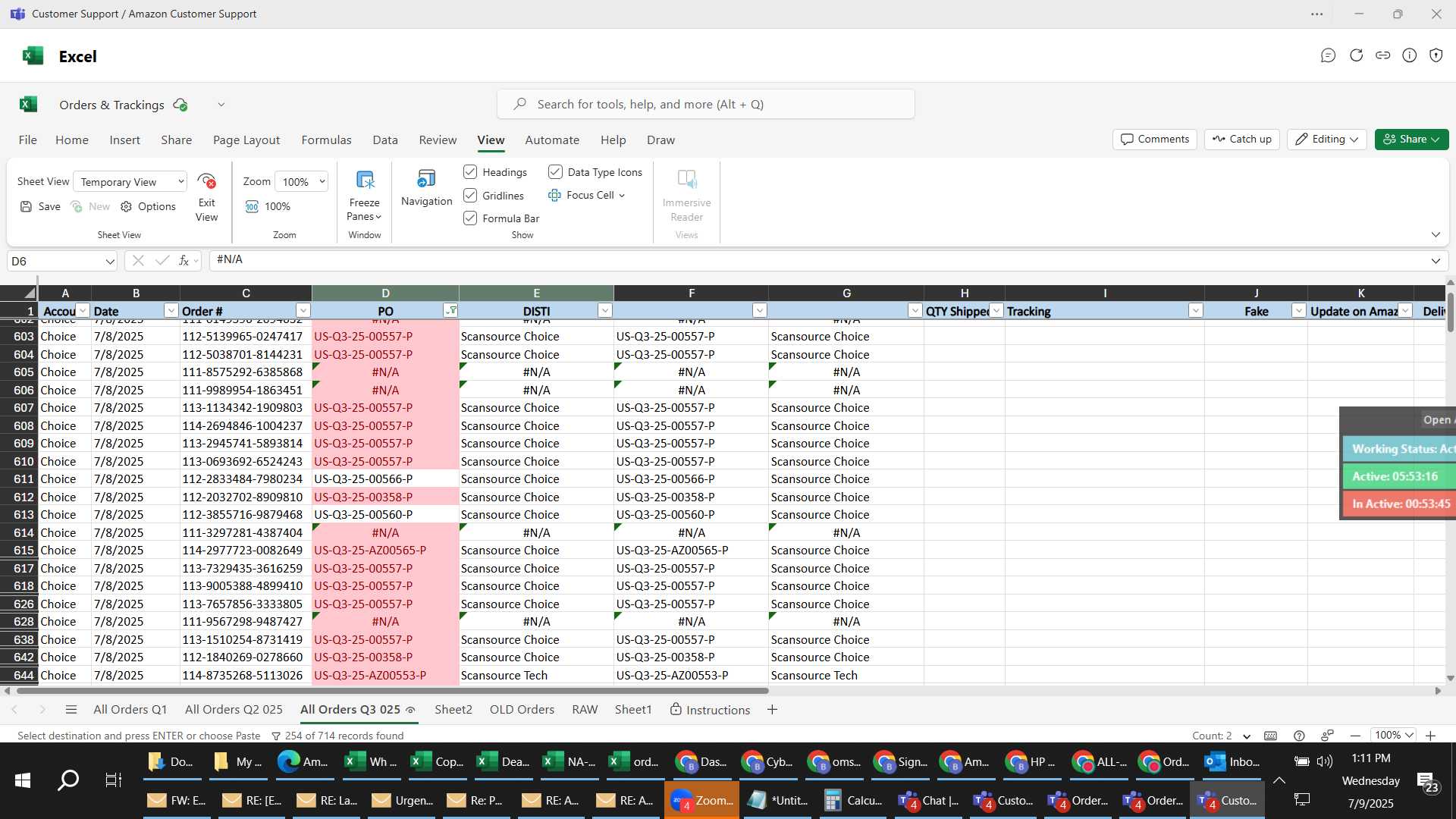Open Windows Start menu
The width and height of the screenshot is (1456, 819).
(22, 780)
